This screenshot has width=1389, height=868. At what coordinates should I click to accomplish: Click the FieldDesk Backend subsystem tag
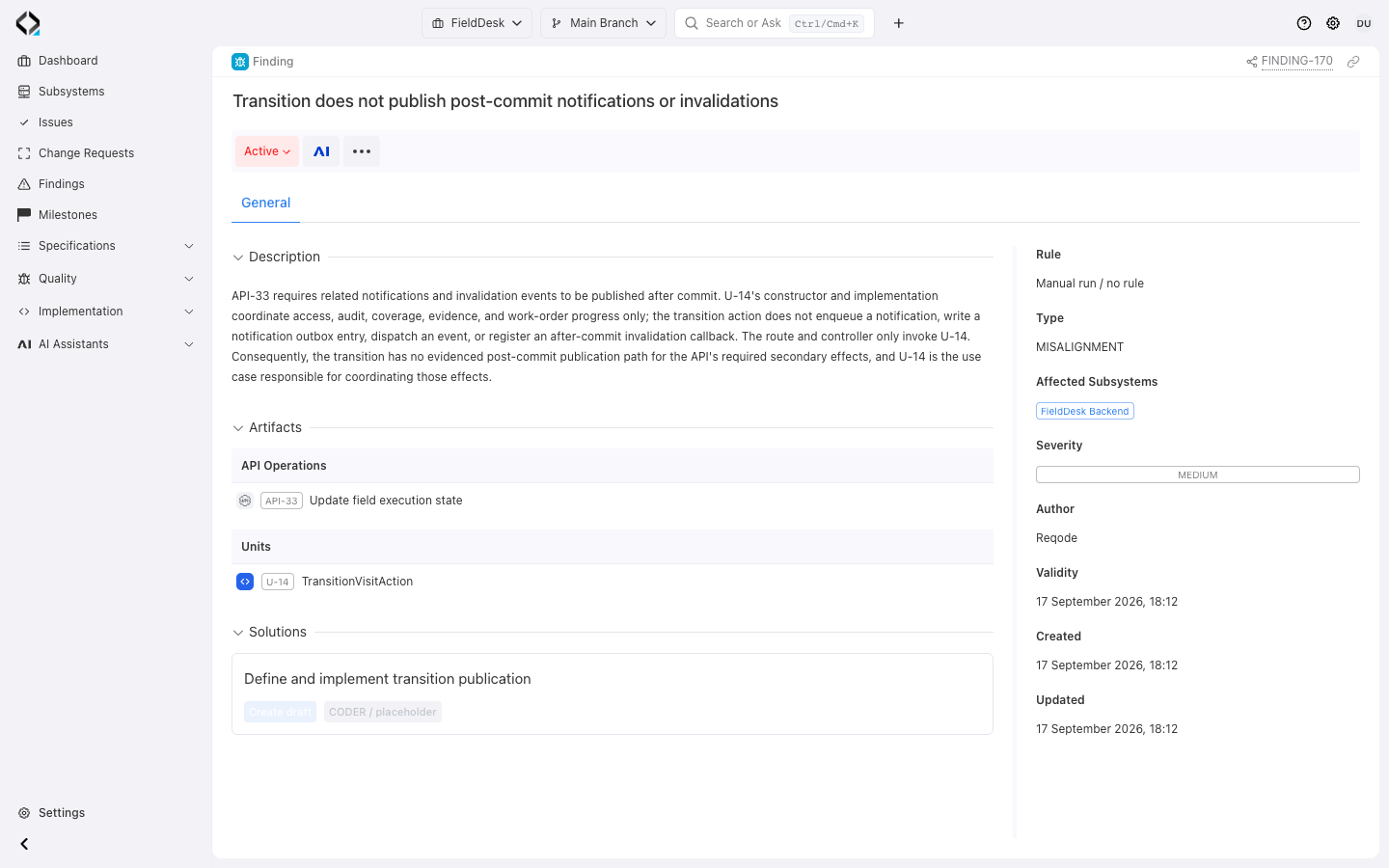tap(1085, 411)
